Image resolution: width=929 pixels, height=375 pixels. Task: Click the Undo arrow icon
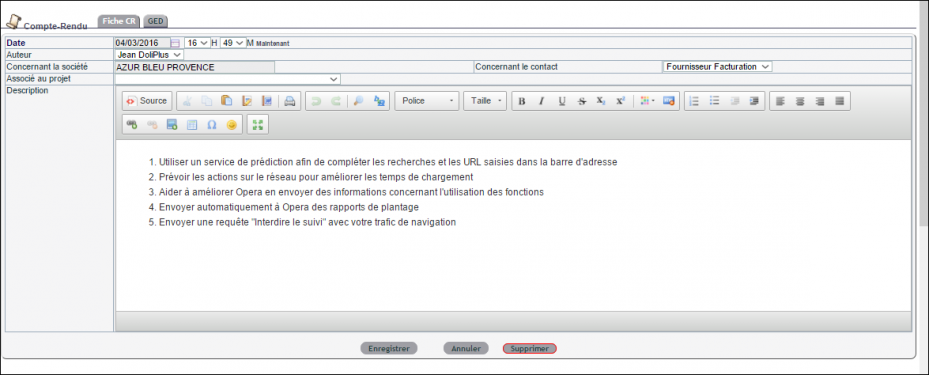[316, 101]
